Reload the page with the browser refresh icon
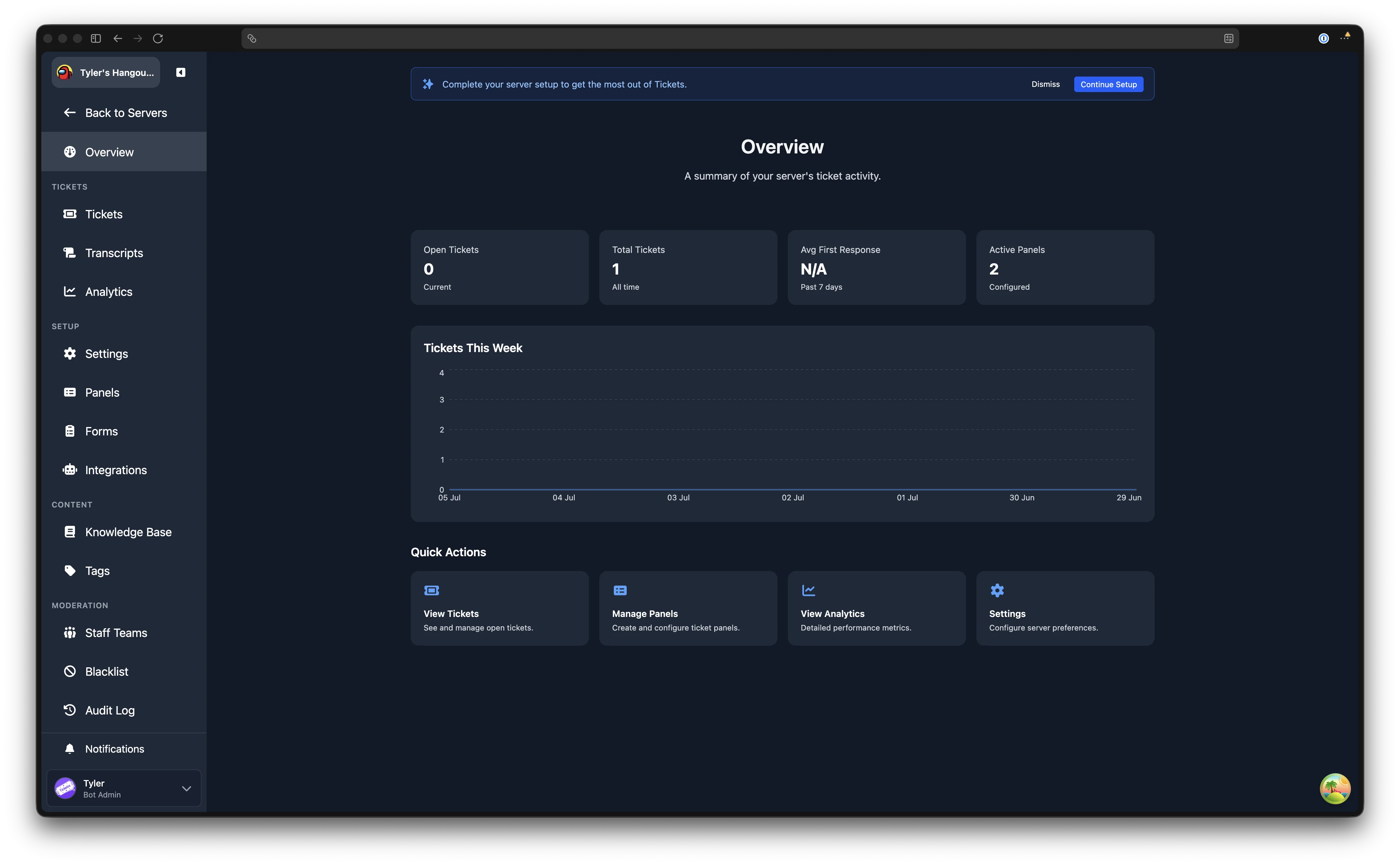Screen dimensions: 1400x865 158,38
